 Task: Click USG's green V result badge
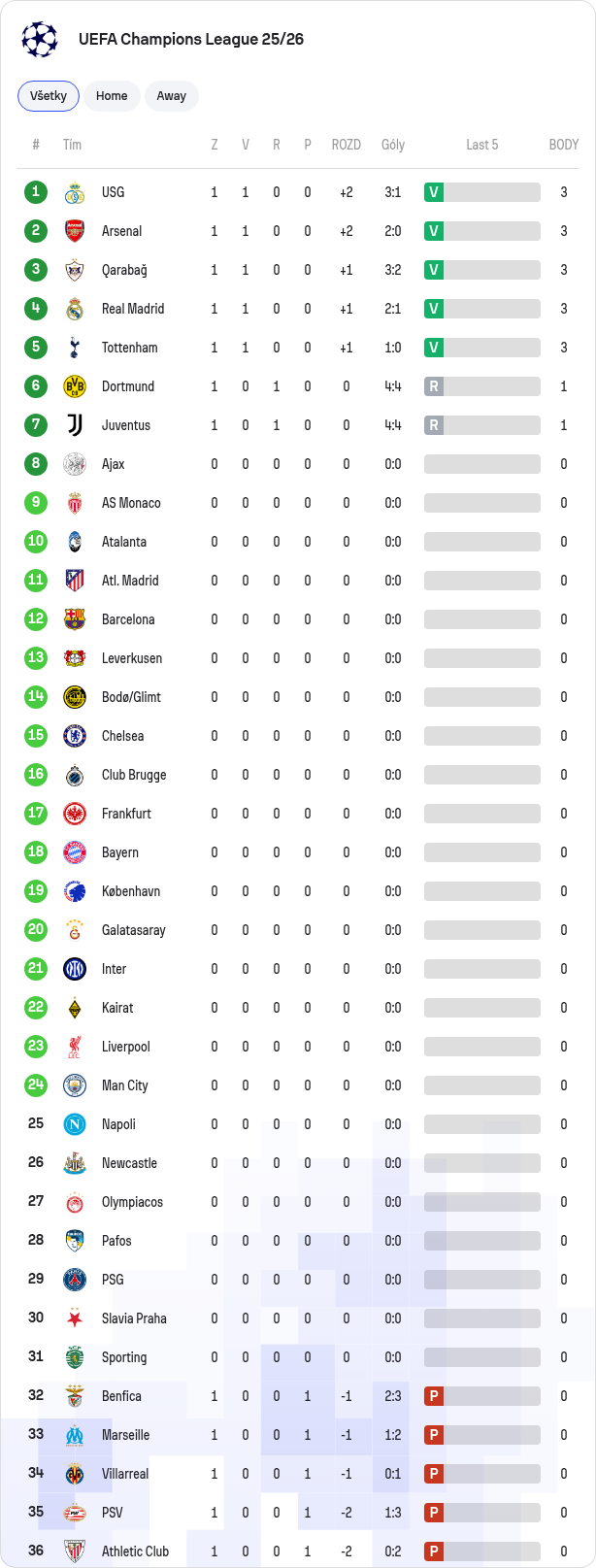[x=434, y=192]
